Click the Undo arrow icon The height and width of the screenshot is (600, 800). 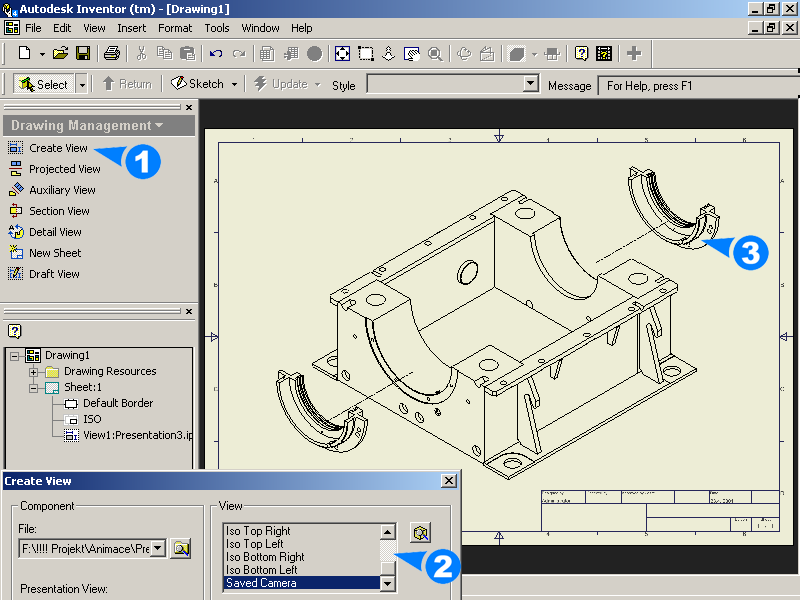point(216,53)
